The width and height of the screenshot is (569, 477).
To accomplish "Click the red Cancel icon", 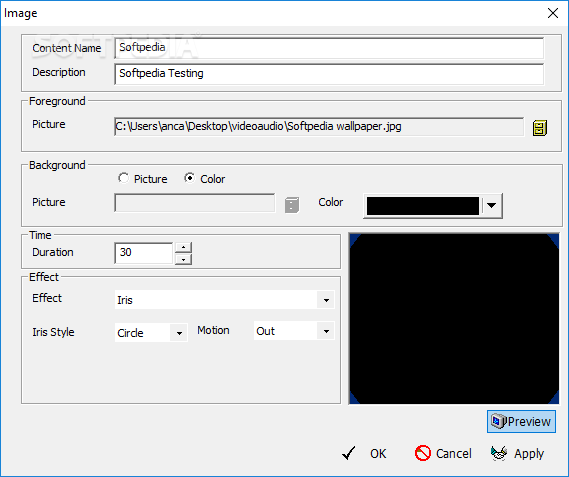I will click(422, 453).
